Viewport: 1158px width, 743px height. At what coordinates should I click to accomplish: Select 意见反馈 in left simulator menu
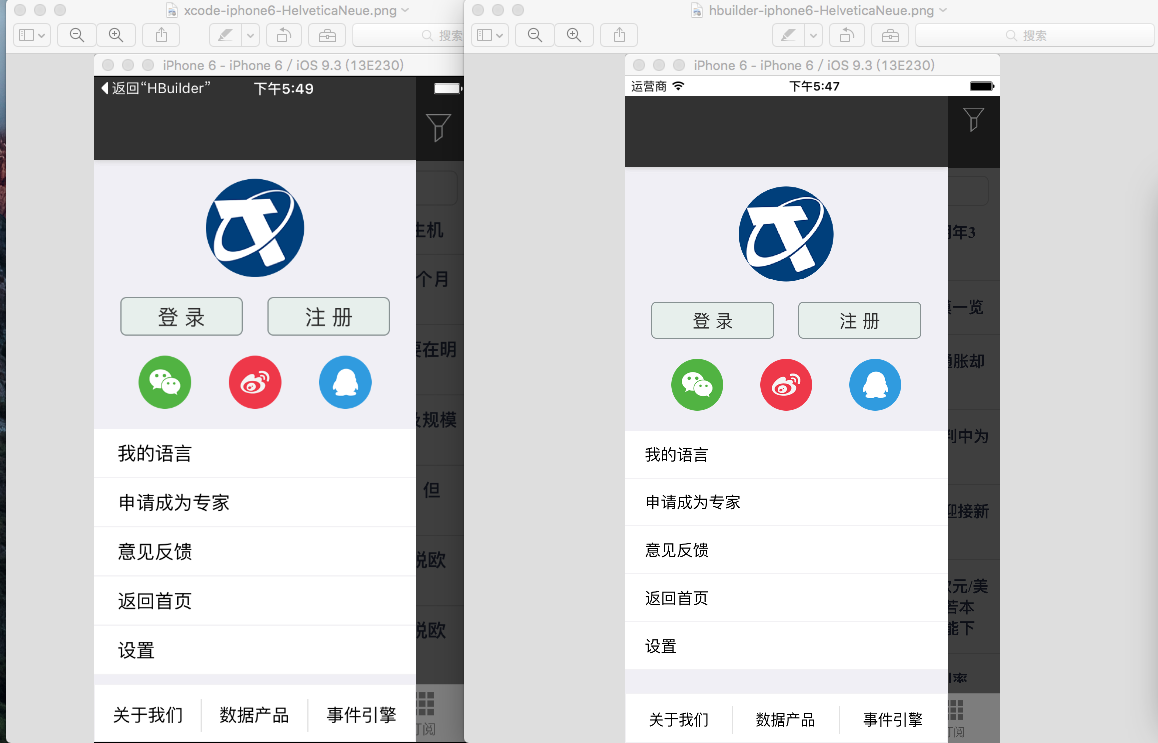coord(255,552)
